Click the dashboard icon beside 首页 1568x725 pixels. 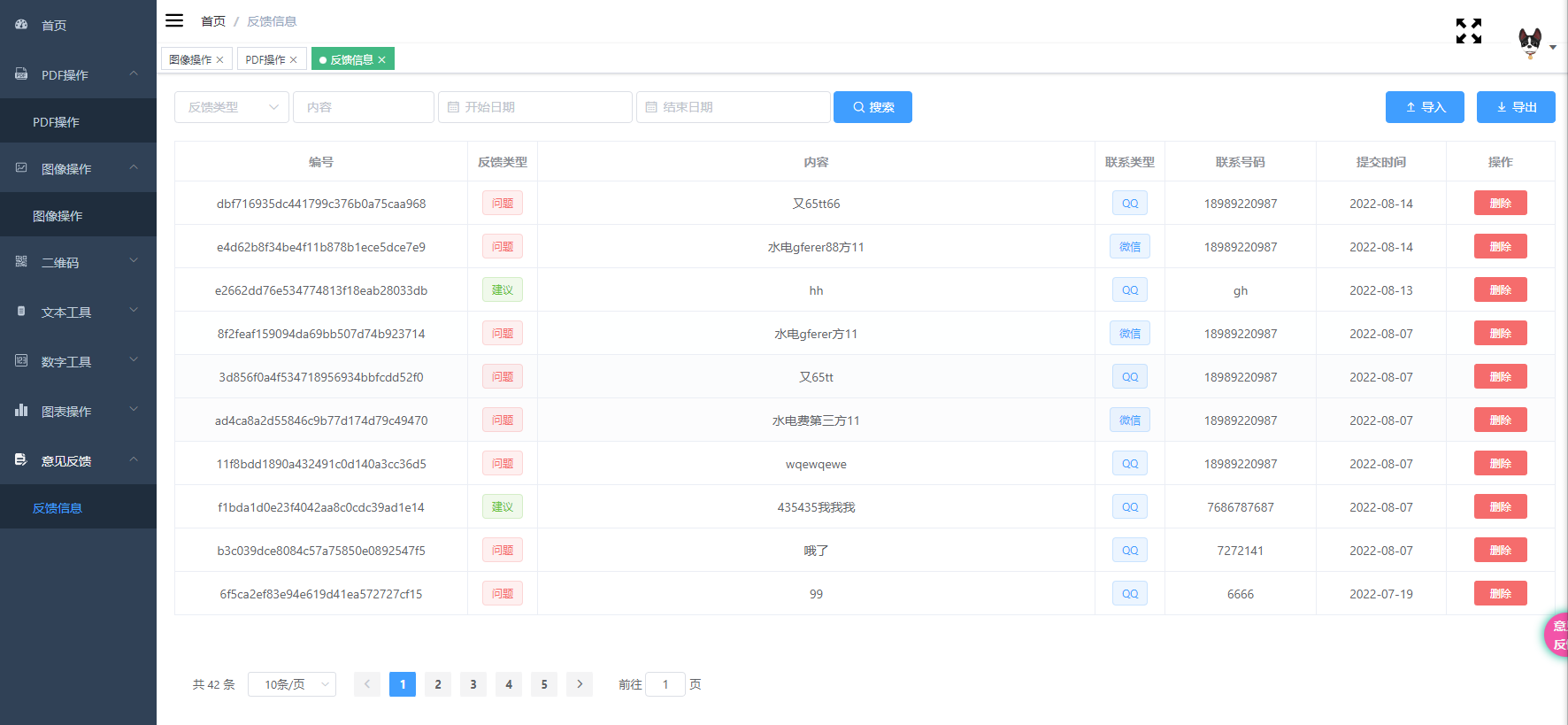pos(21,25)
